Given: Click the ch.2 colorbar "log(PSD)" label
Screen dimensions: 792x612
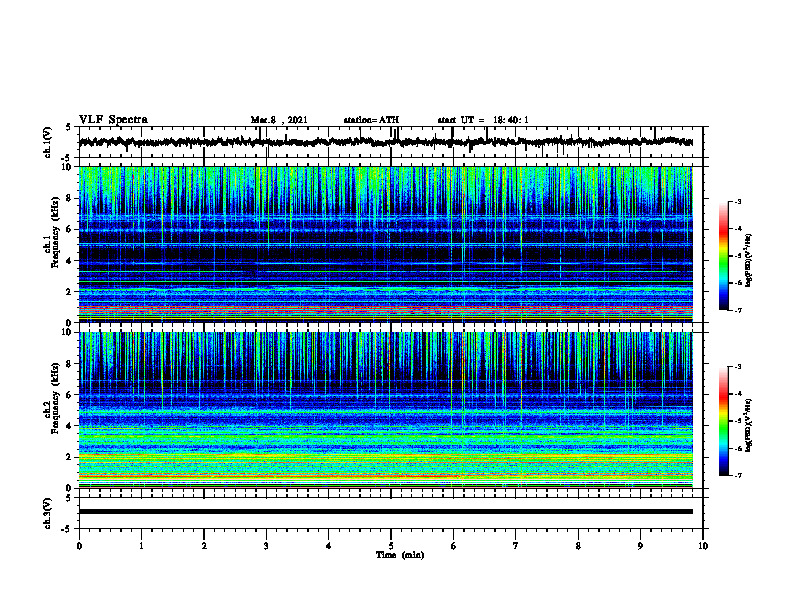Looking at the screenshot, I should coord(748,425).
